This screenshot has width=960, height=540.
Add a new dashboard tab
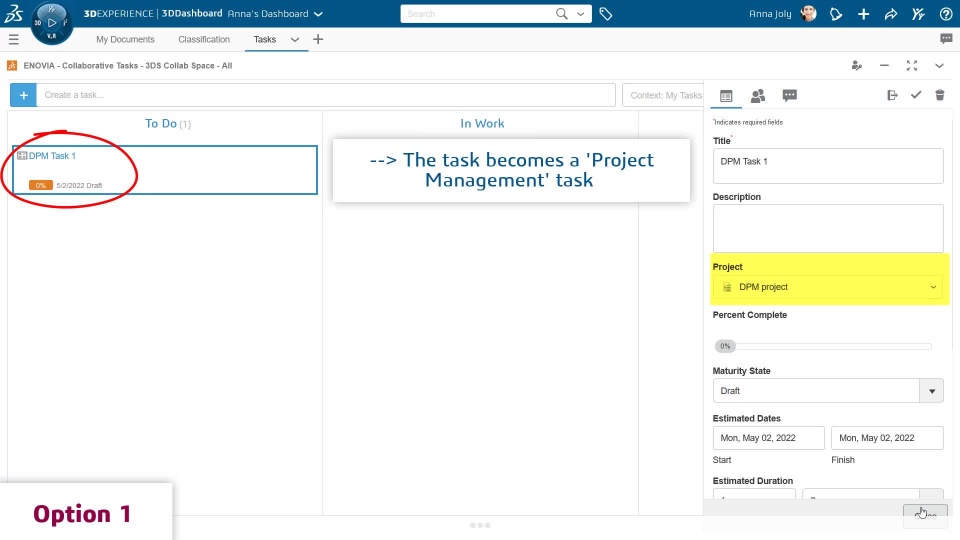click(x=318, y=39)
